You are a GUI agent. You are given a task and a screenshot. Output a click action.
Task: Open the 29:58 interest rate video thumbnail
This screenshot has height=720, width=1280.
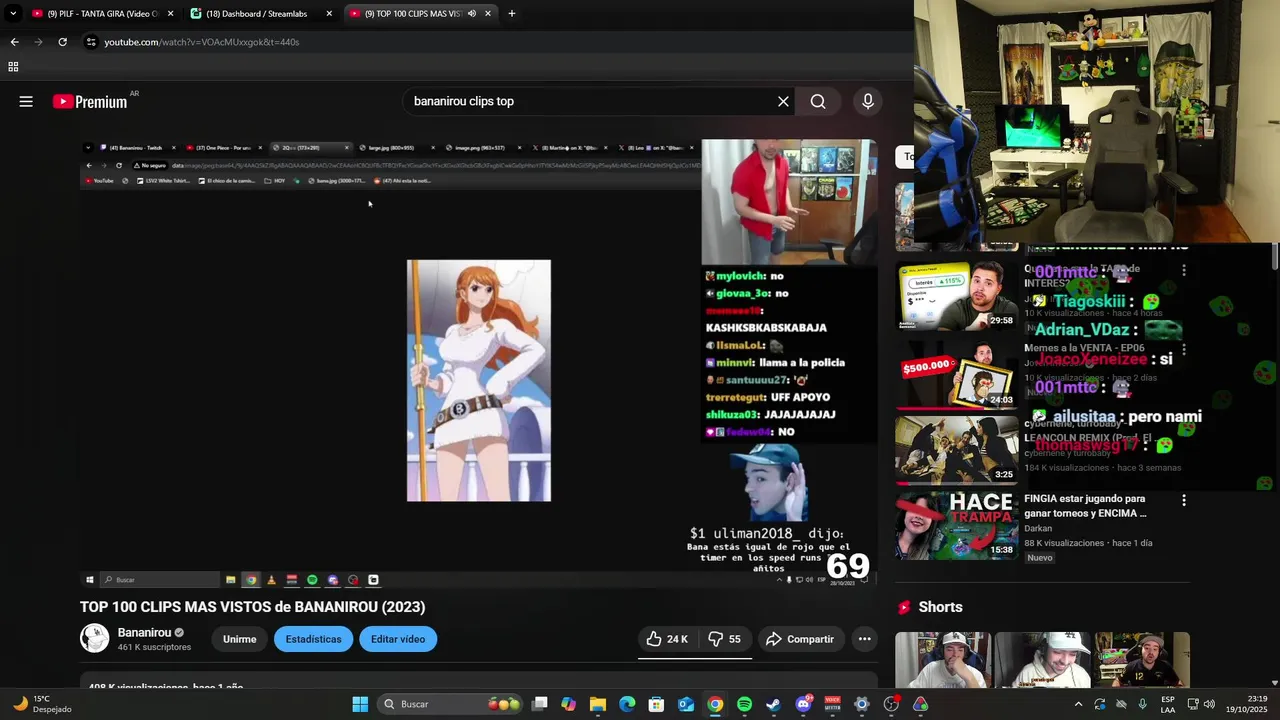[955, 296]
